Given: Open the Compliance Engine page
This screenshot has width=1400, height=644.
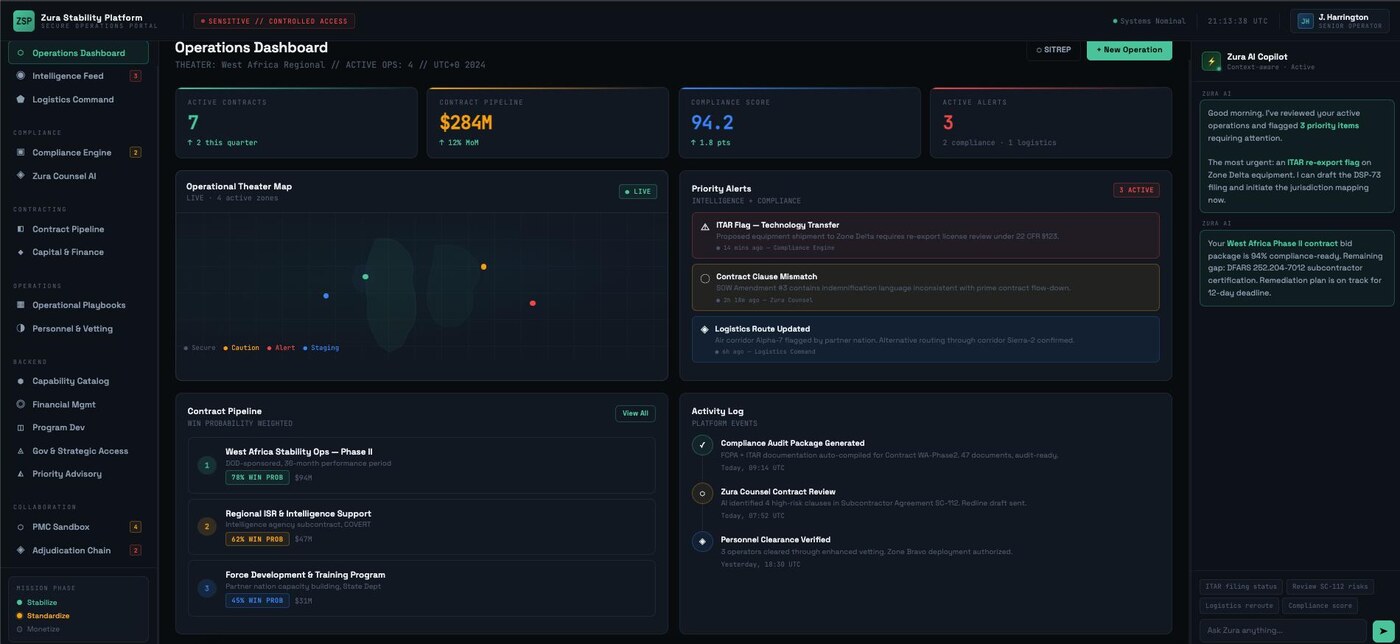Looking at the screenshot, I should (x=79, y=152).
